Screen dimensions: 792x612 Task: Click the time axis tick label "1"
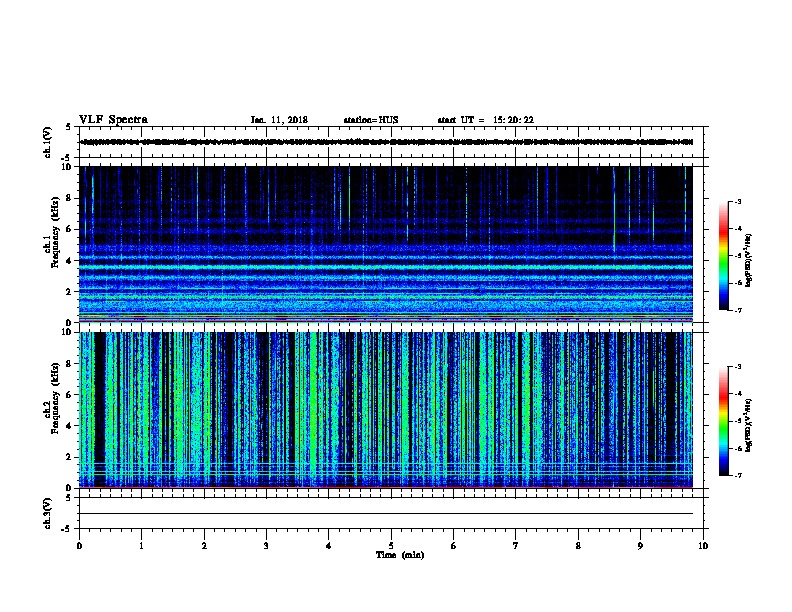pos(141,546)
